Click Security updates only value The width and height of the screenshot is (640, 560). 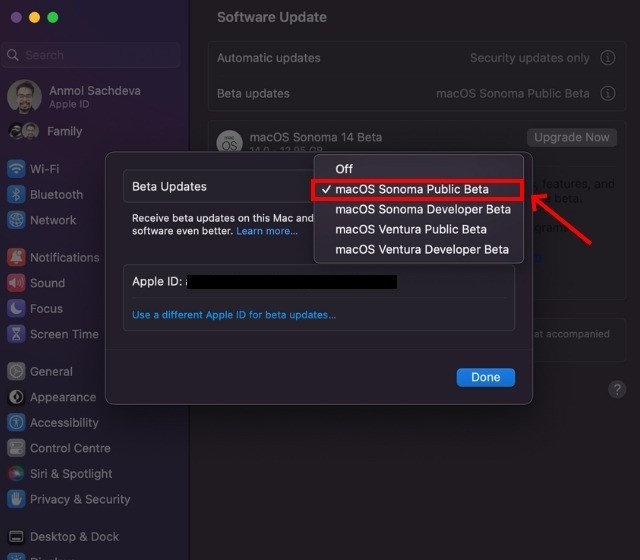[529, 58]
